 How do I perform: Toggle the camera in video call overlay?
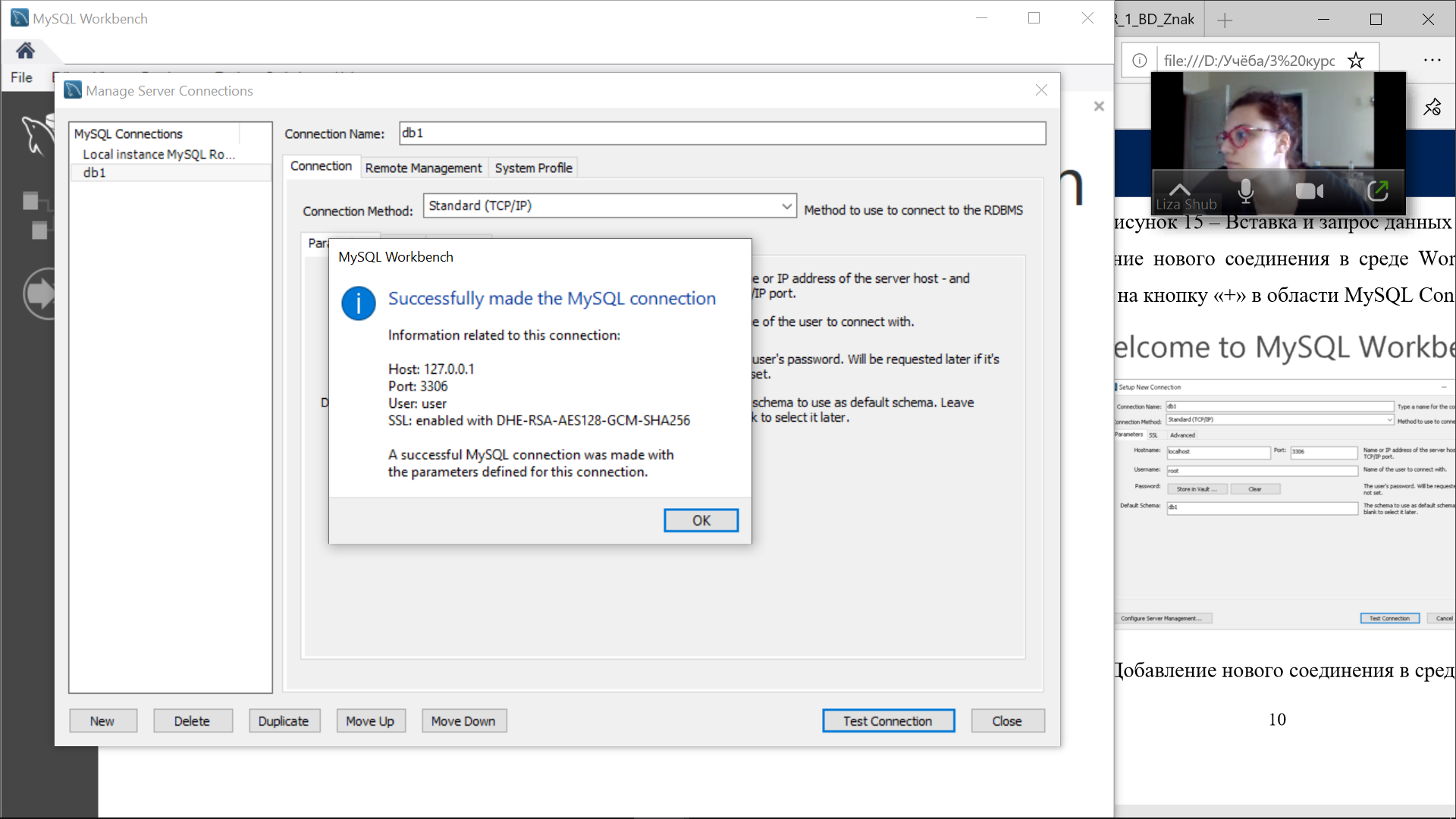coord(1310,191)
